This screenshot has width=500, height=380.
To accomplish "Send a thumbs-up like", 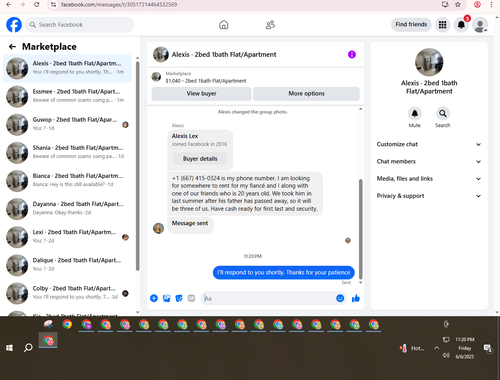I will click(x=356, y=298).
